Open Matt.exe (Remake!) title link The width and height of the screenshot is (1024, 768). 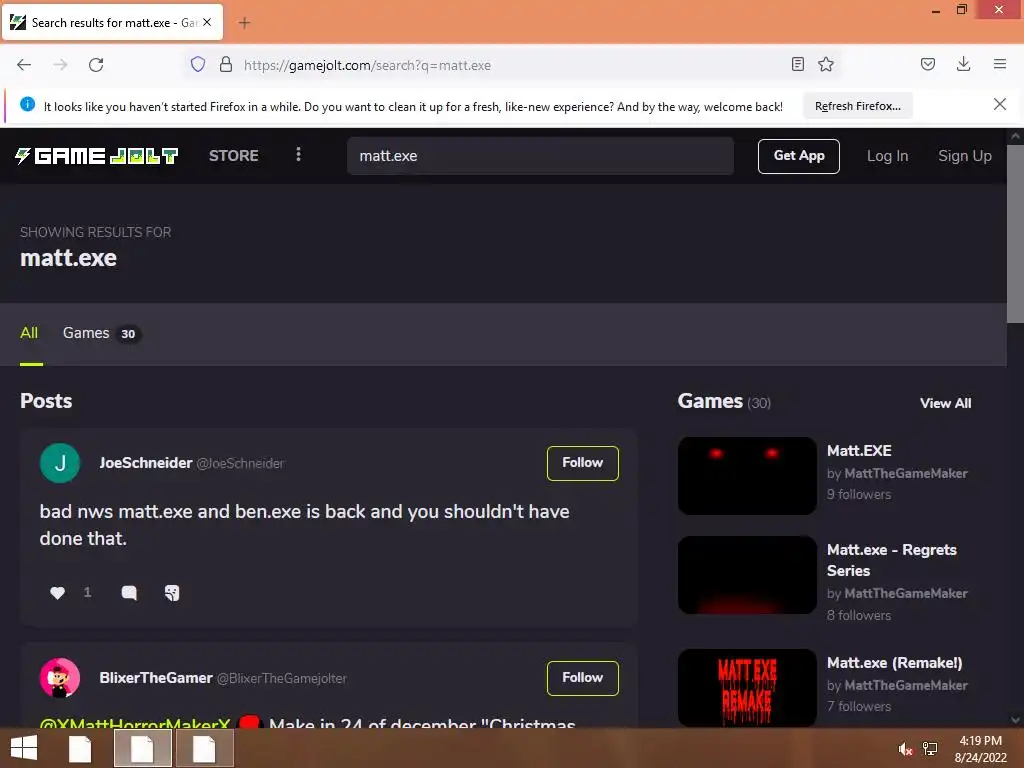point(894,663)
